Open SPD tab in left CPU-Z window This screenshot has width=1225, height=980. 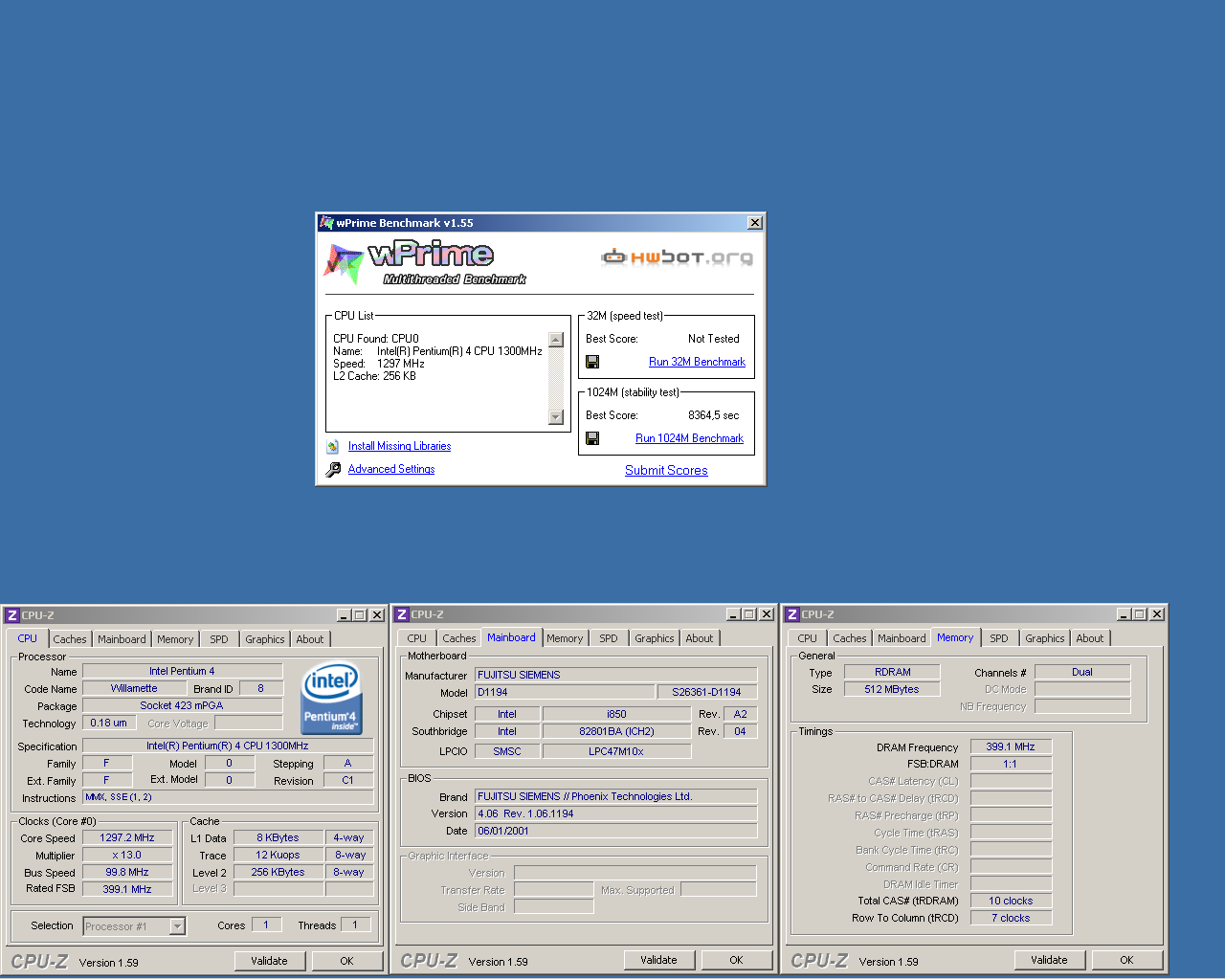click(x=219, y=639)
